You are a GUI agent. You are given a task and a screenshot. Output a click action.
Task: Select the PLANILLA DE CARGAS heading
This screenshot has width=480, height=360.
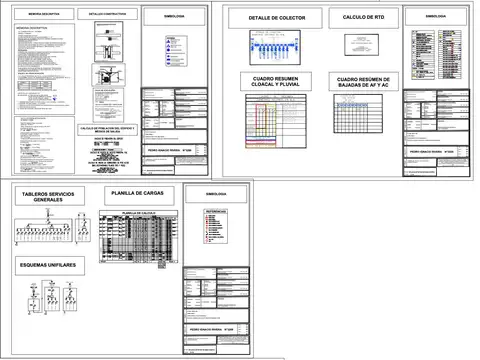click(x=139, y=195)
